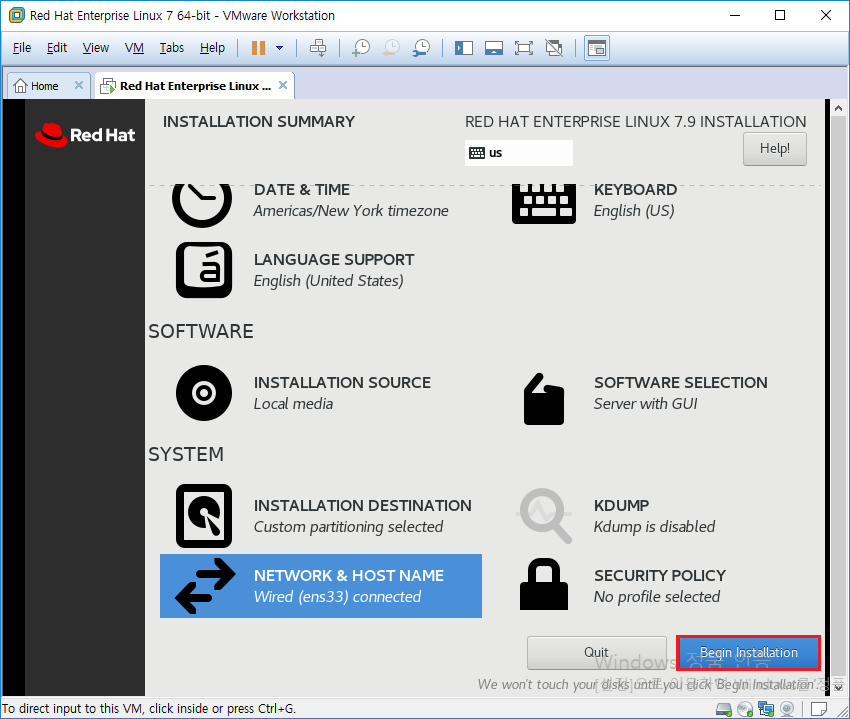The height and width of the screenshot is (719, 850).
Task: Open the Help menu
Action: [212, 48]
